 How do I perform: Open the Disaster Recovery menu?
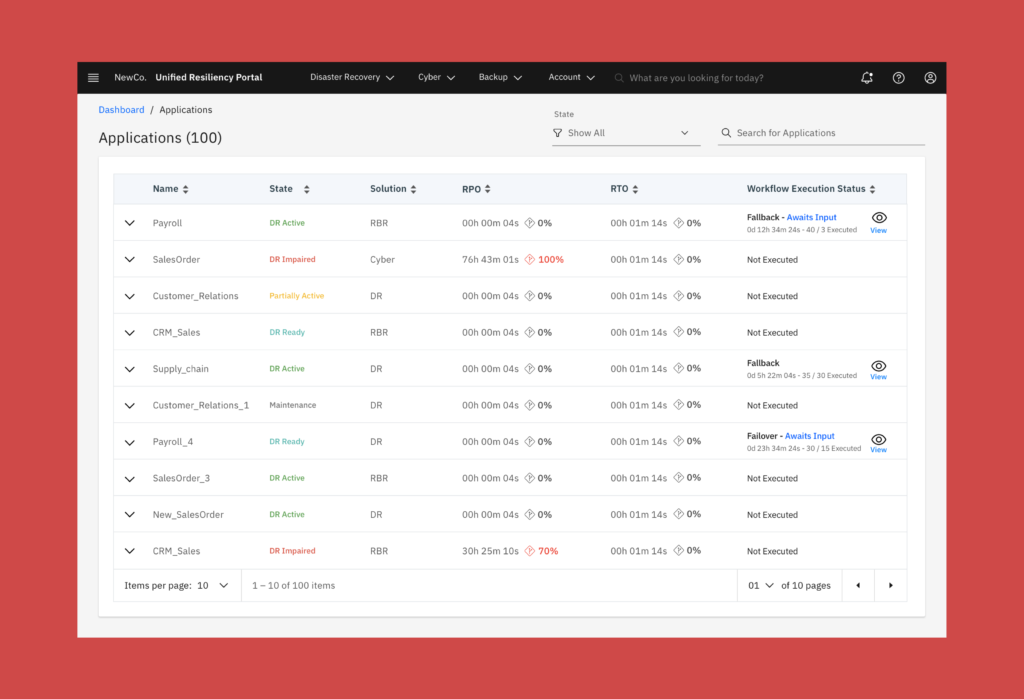coord(352,78)
